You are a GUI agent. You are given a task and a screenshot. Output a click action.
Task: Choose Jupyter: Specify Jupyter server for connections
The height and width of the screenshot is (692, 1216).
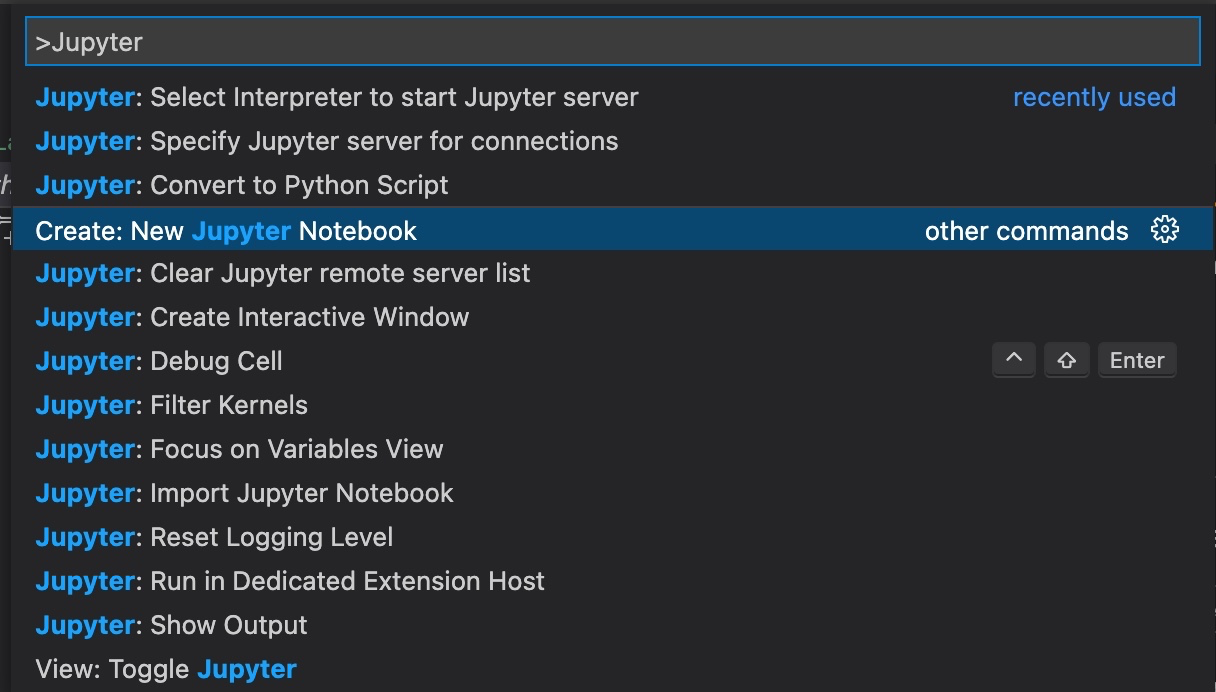coord(612,141)
